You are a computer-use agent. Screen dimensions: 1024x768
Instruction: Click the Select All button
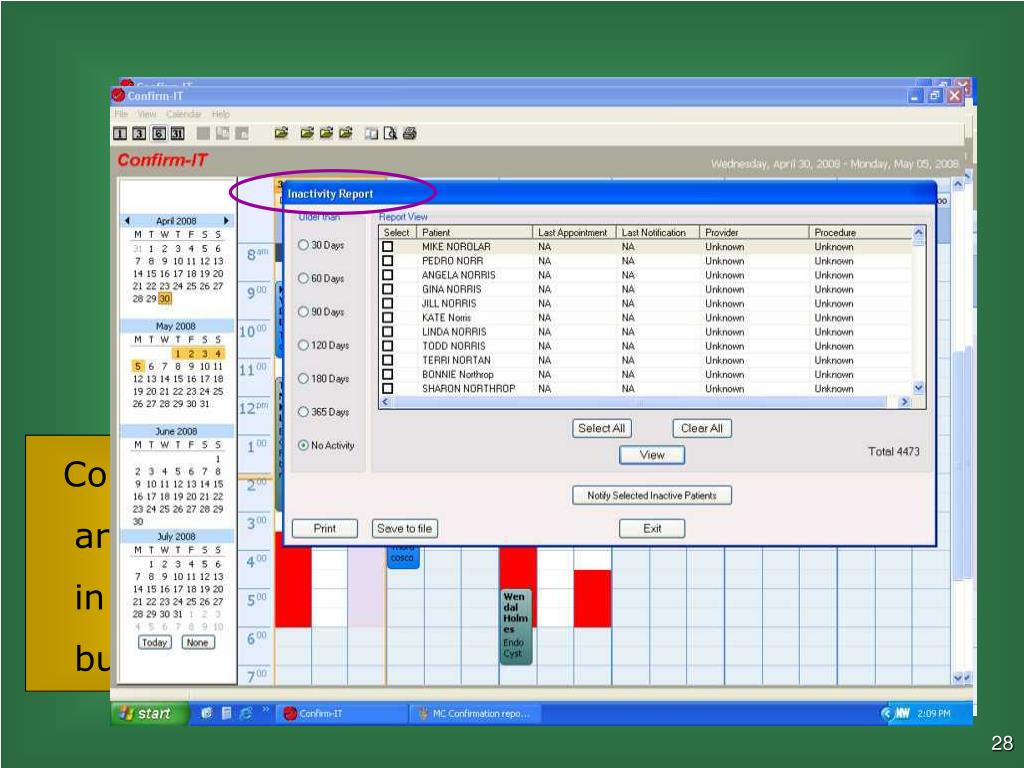(601, 428)
